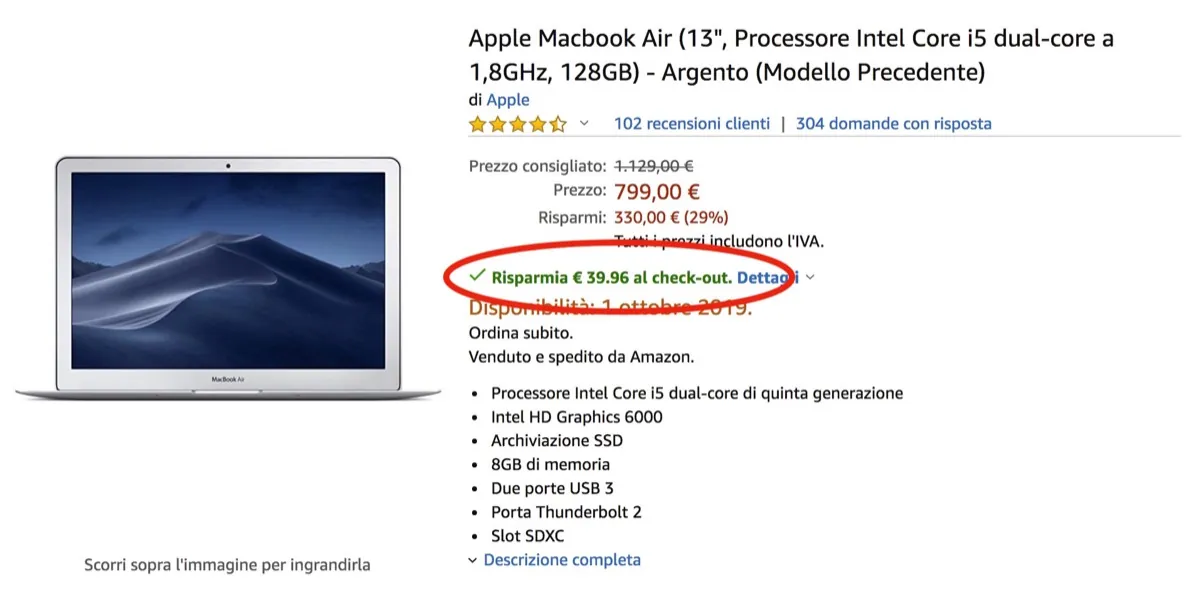
Task: Click Scorri sopra l'immagine per ingrandirla text
Action: click(x=226, y=565)
